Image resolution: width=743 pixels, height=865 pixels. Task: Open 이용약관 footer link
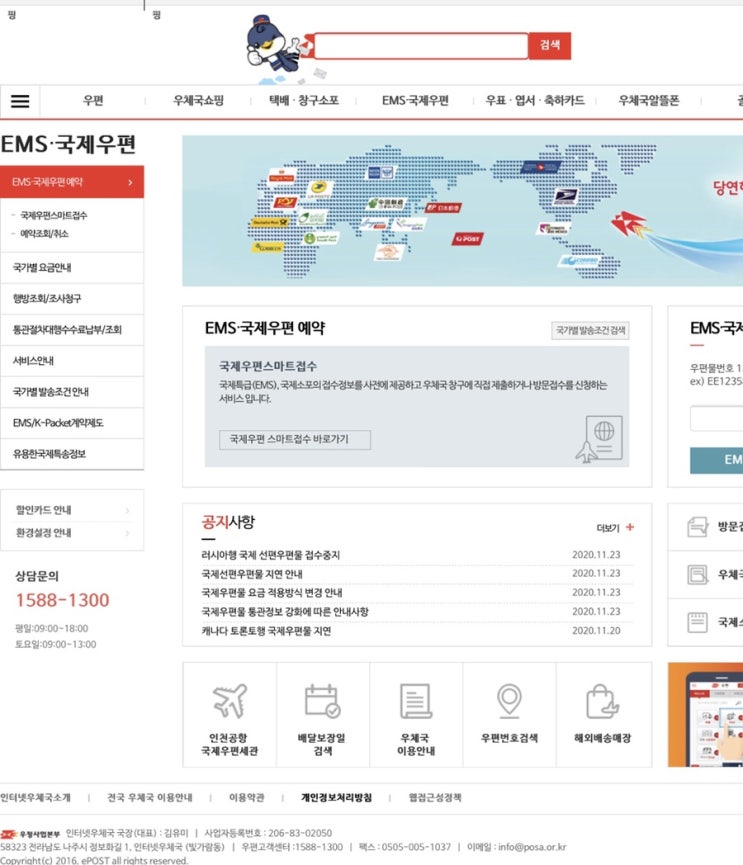click(247, 798)
